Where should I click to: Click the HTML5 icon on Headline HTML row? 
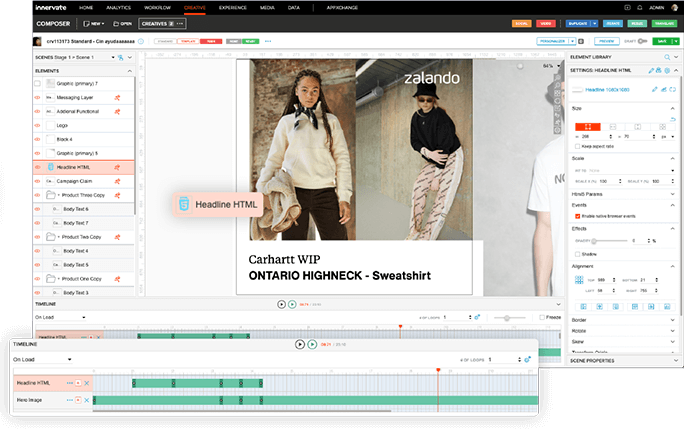click(x=49, y=167)
